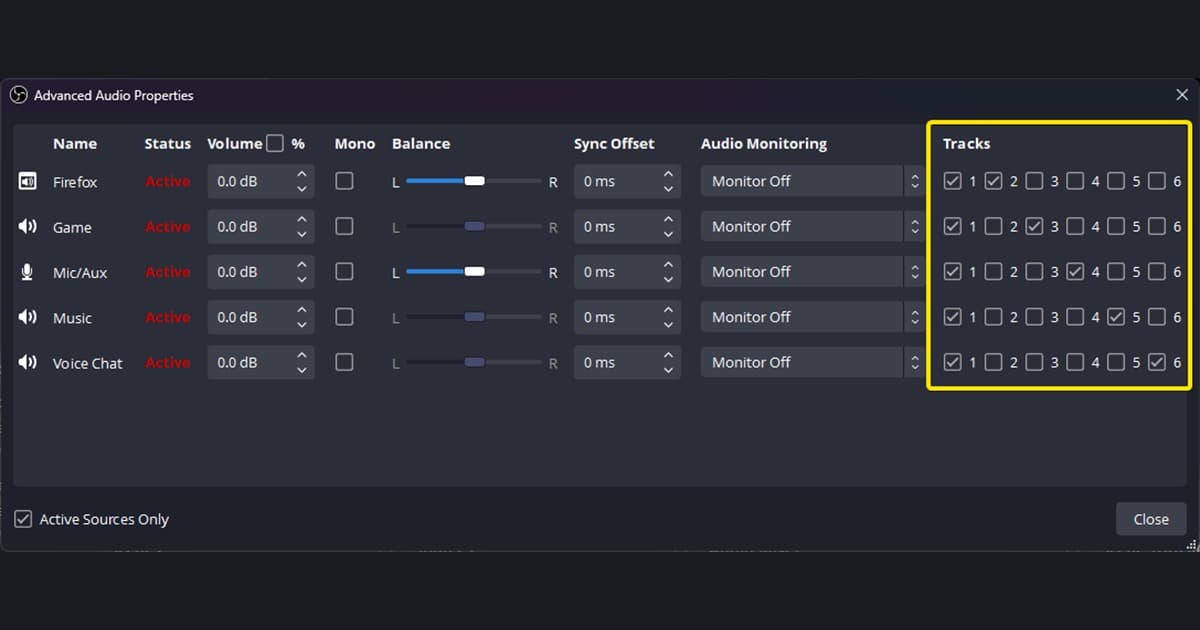
Task: Click Game volume spinner arrows
Action: [302, 226]
